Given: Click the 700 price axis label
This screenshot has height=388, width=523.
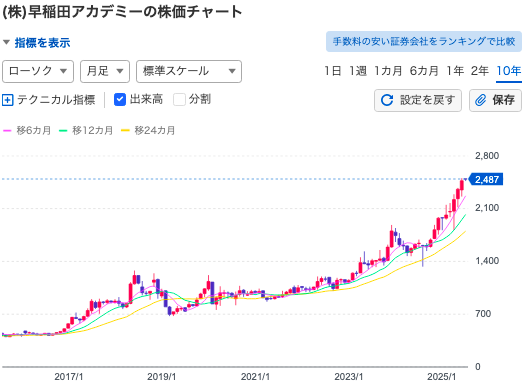Looking at the screenshot, I should tap(483, 314).
